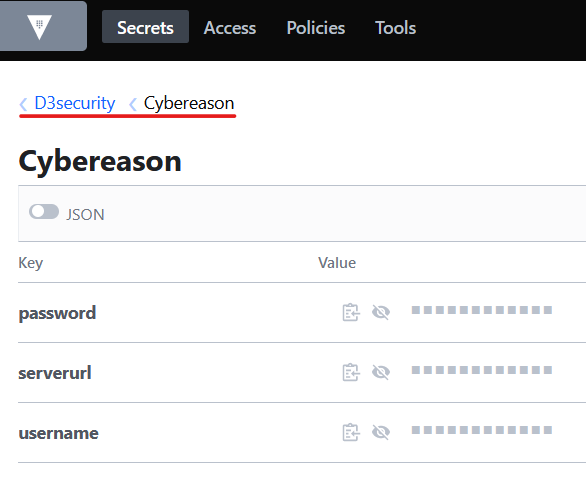This screenshot has width=586, height=477.
Task: Reveal the masked password value
Action: pos(381,312)
